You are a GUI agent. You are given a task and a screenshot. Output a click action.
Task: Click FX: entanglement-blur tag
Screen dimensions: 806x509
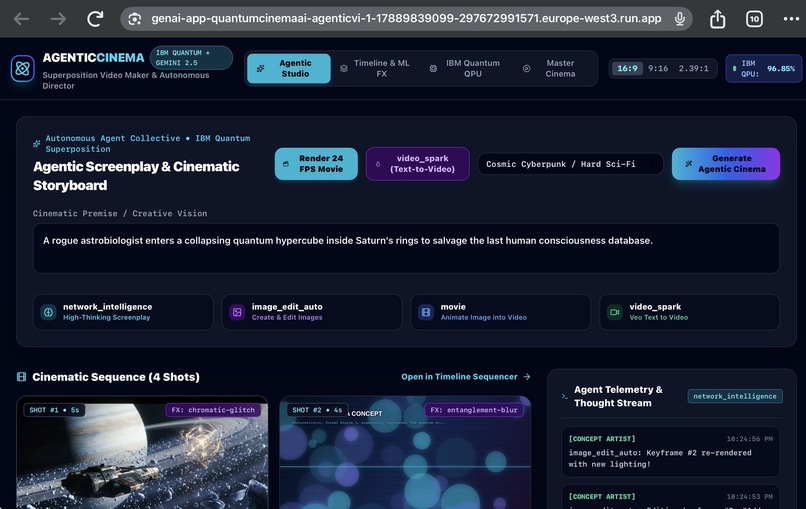point(474,410)
